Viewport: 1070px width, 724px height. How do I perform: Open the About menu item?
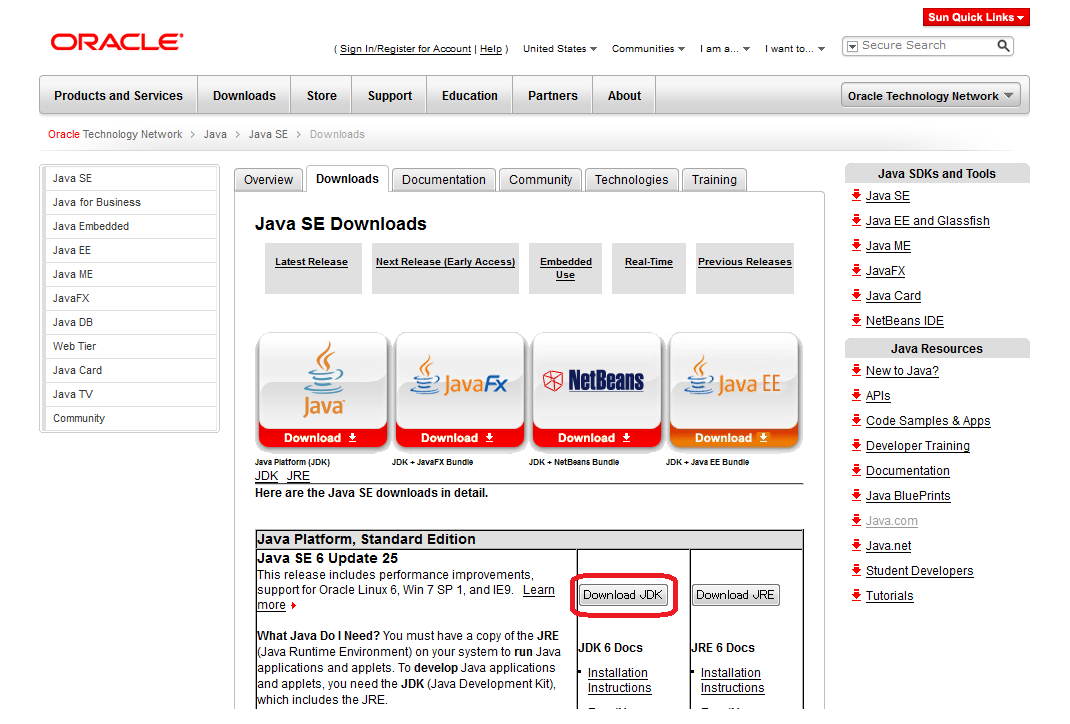[x=624, y=96]
